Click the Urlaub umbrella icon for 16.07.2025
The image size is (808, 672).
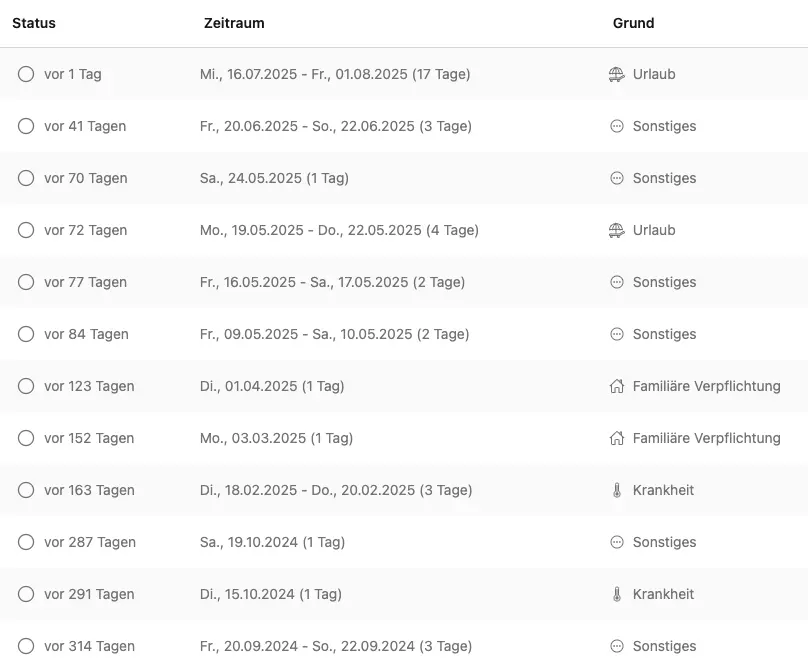point(616,74)
